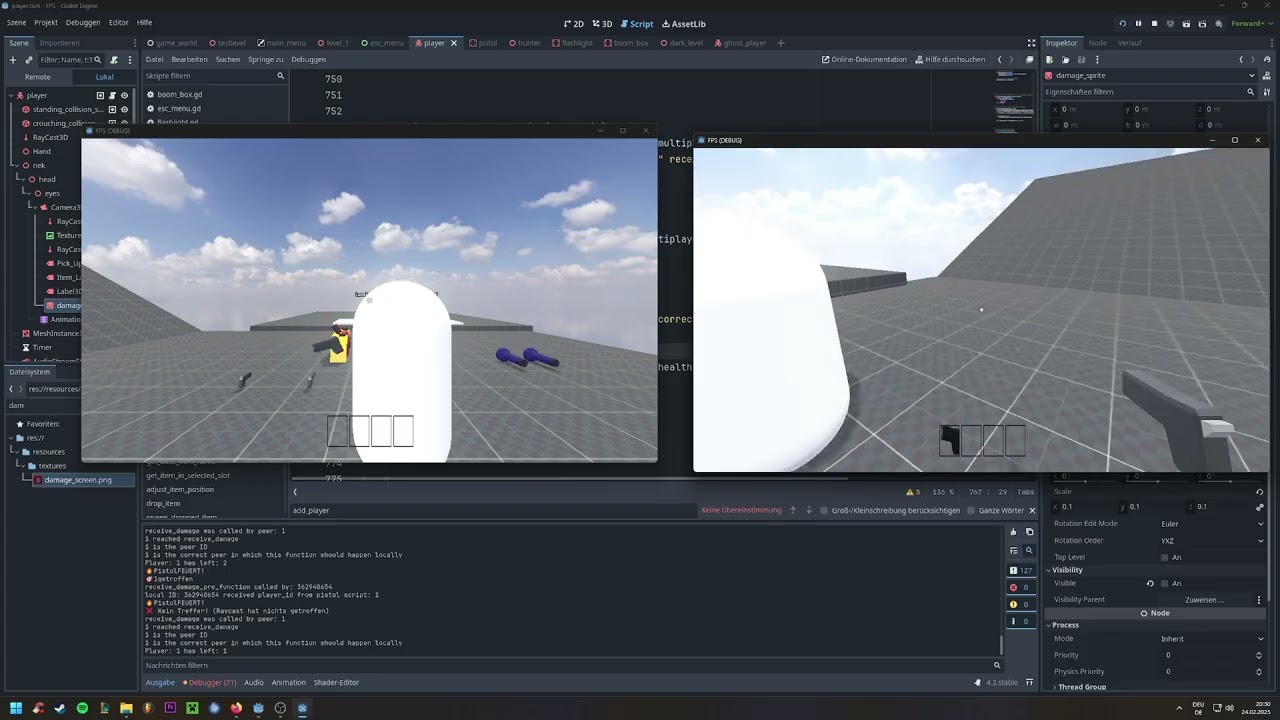Enable case sensitivity checkbox in search bar

823,510
